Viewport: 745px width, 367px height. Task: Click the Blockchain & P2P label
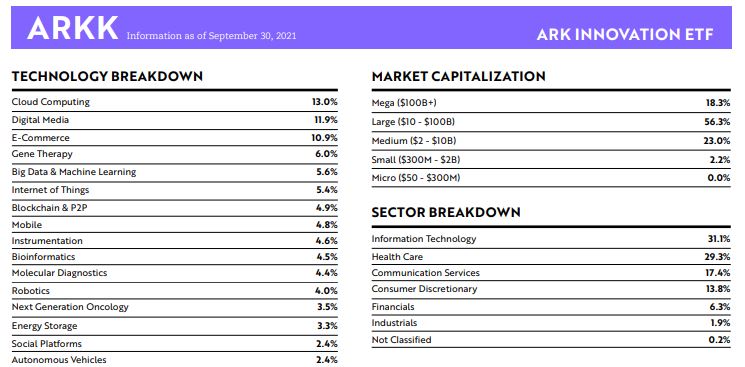49,208
